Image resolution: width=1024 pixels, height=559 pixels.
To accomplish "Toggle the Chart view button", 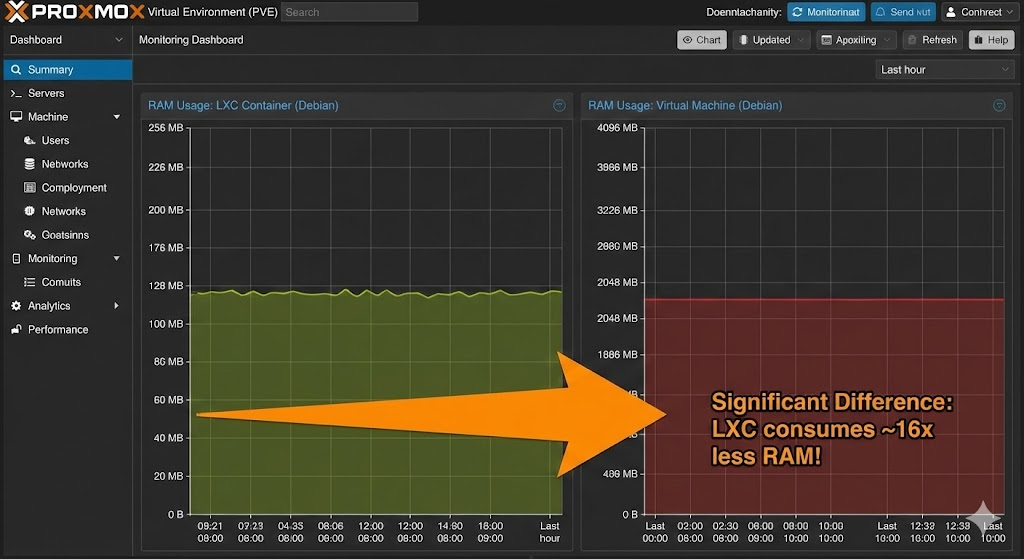I will [701, 40].
